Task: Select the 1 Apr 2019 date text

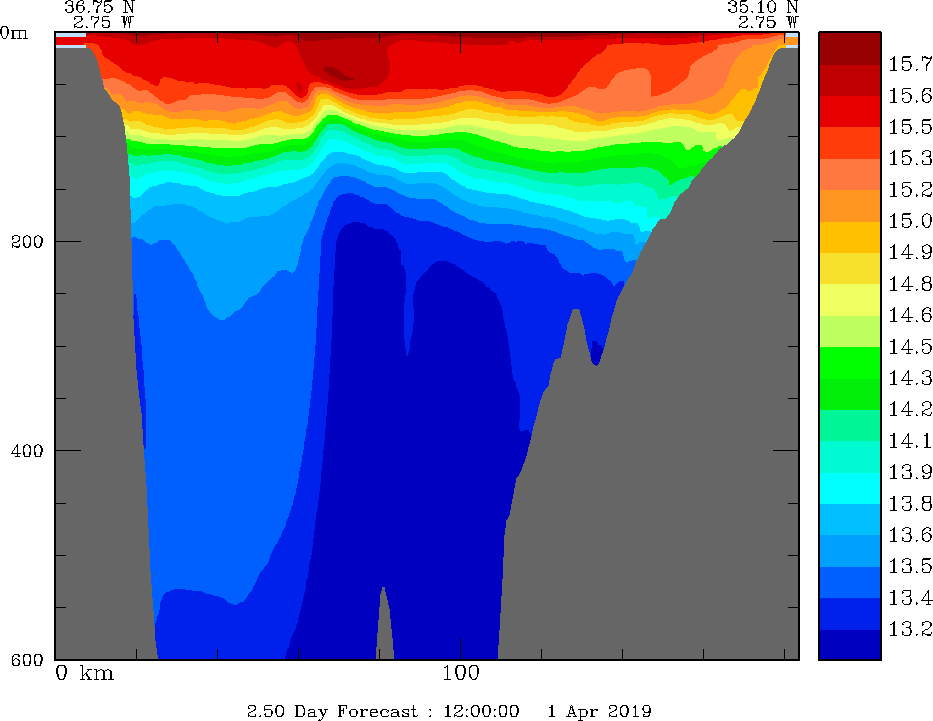Action: (599, 711)
